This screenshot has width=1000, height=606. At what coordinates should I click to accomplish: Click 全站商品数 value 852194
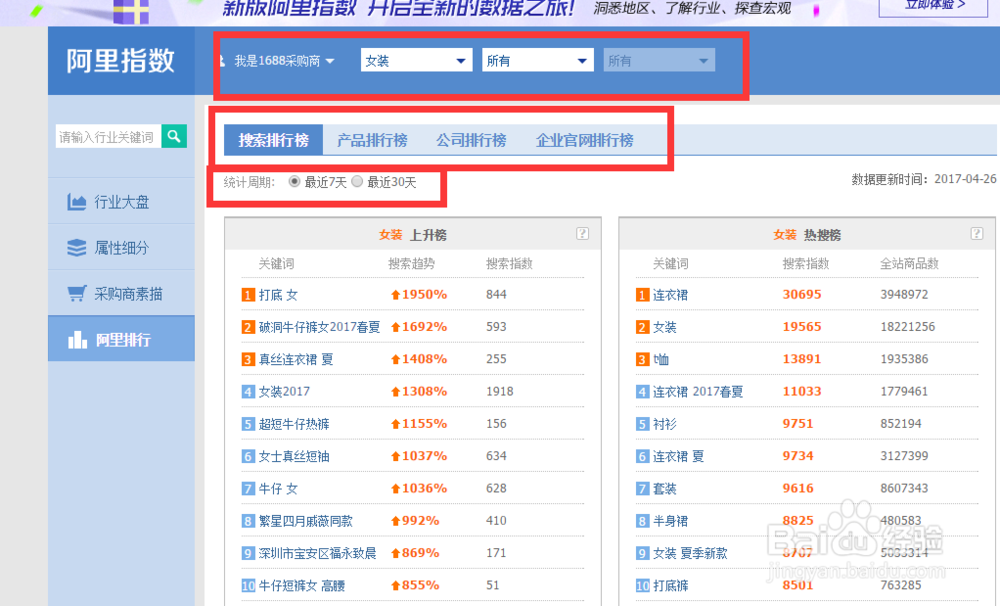point(901,424)
